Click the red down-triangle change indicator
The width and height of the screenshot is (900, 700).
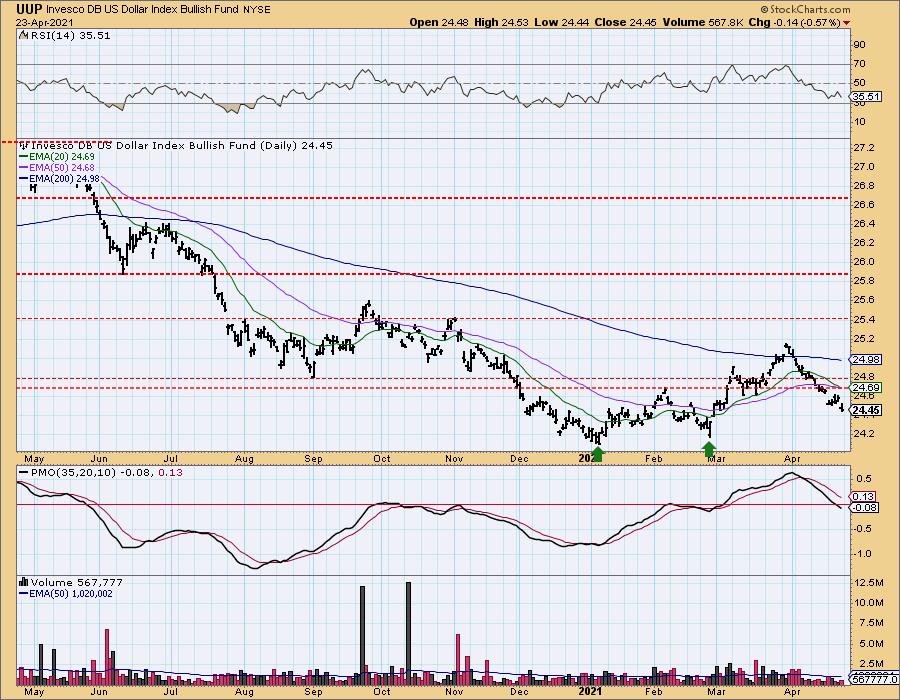point(847,23)
